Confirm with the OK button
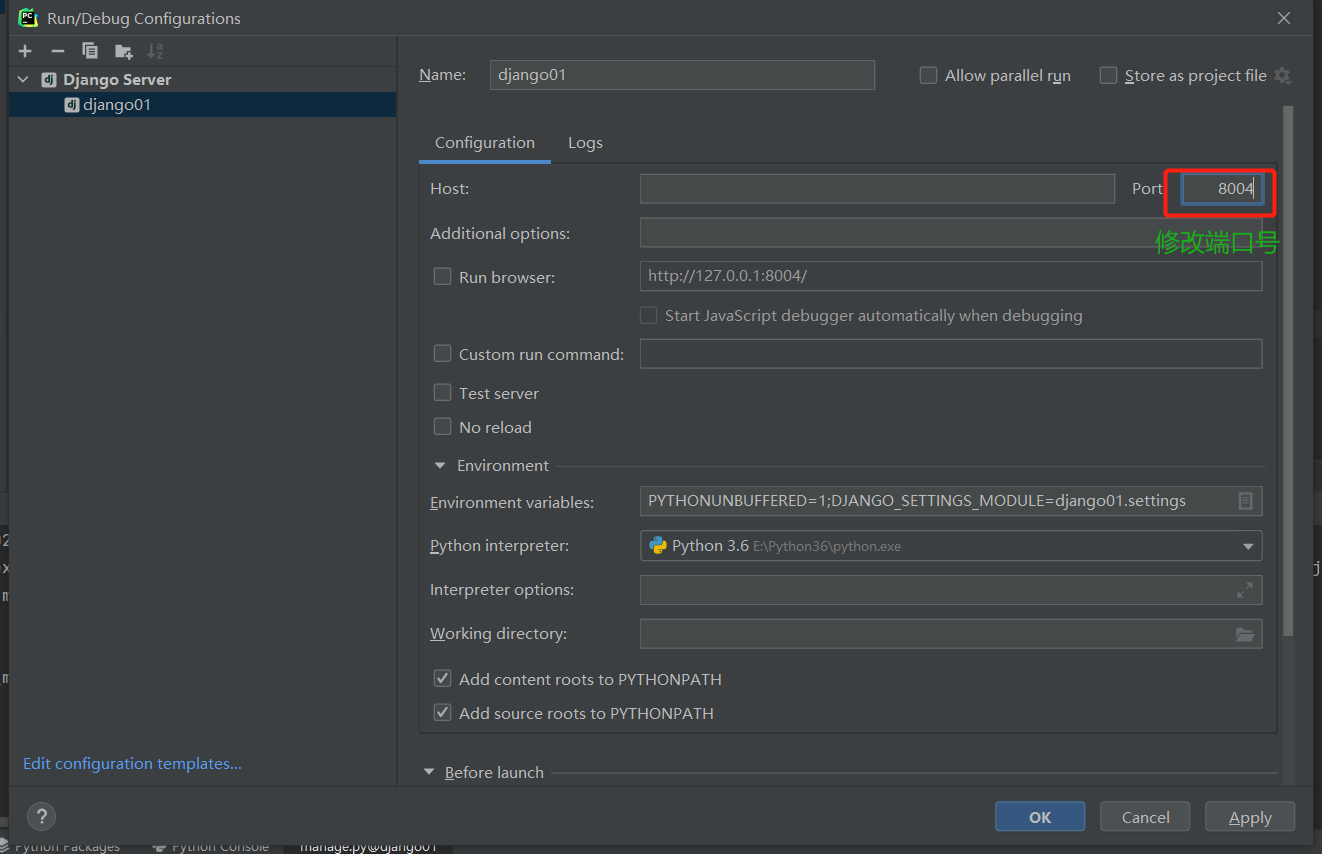The image size is (1322, 854). pos(1040,817)
